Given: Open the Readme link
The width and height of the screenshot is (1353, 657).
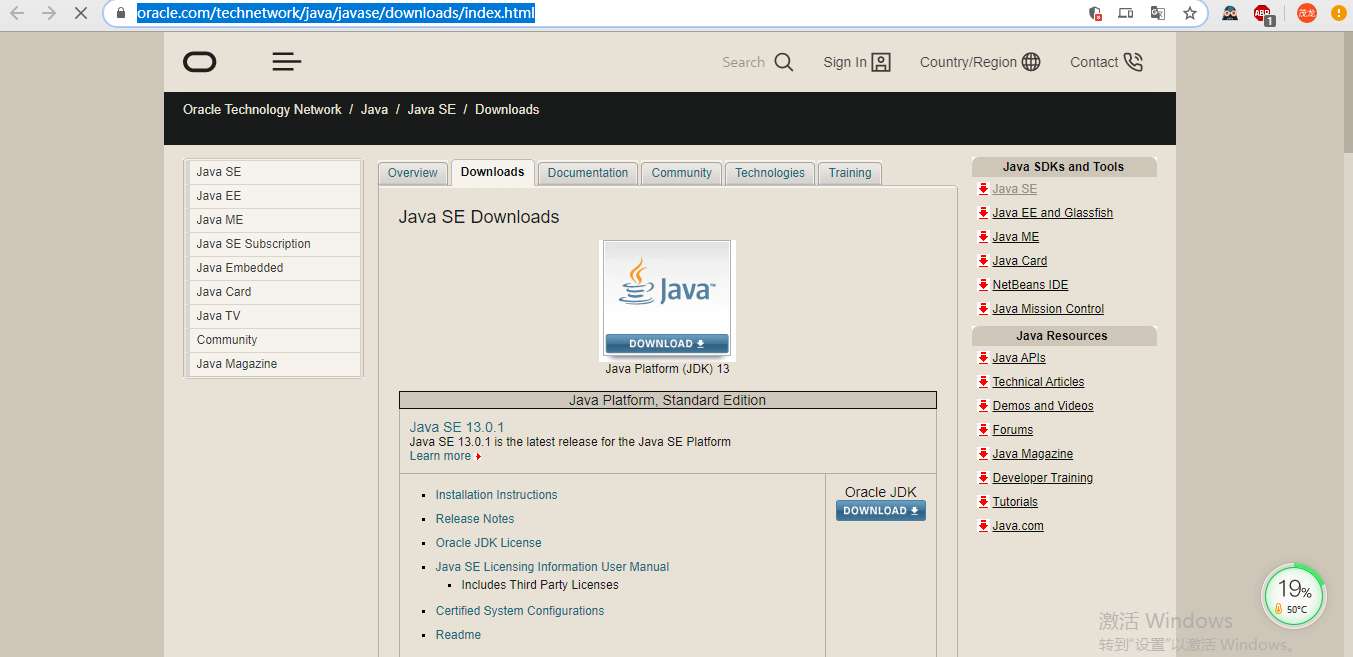Looking at the screenshot, I should coord(458,635).
